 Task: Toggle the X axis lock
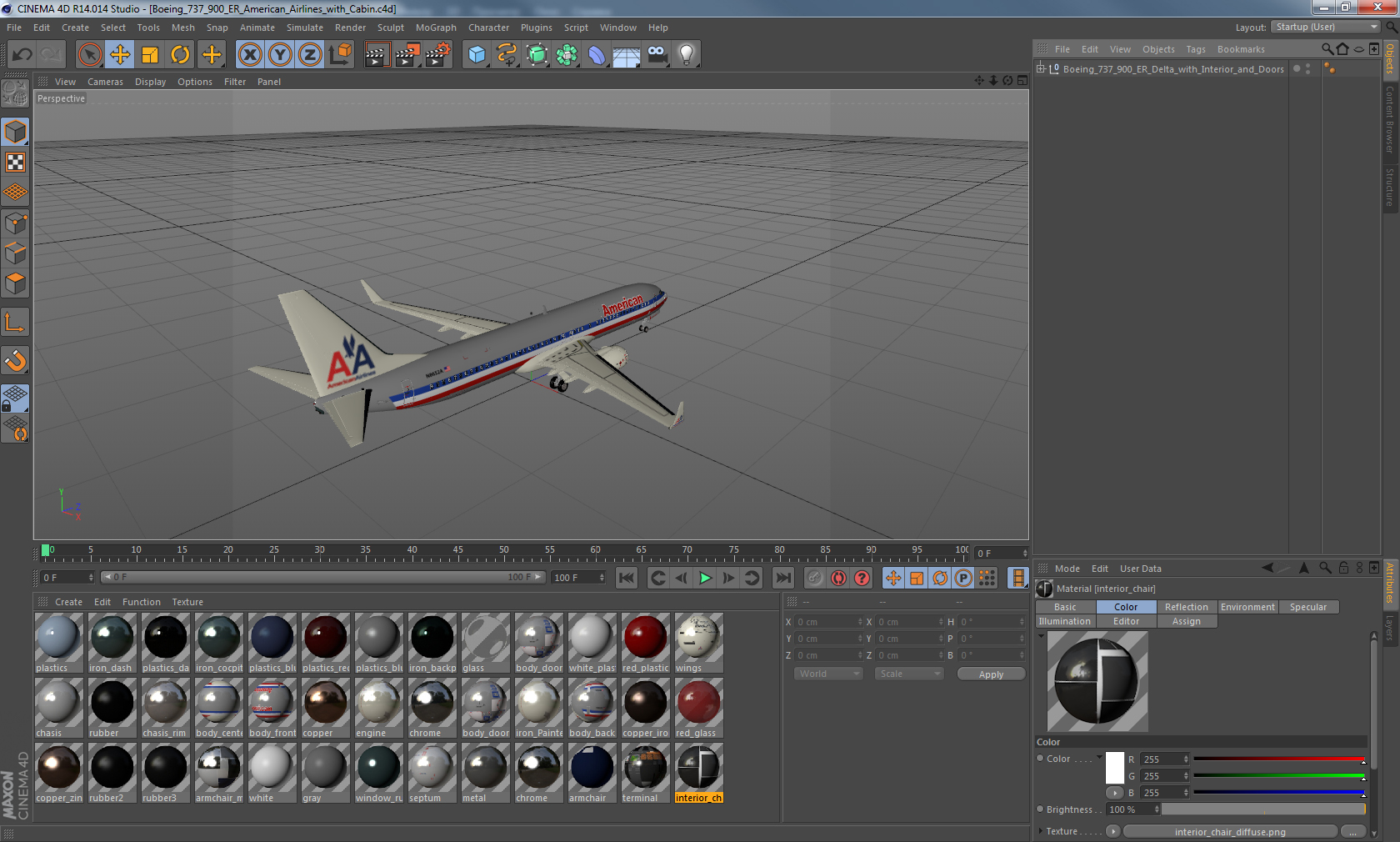coord(249,55)
